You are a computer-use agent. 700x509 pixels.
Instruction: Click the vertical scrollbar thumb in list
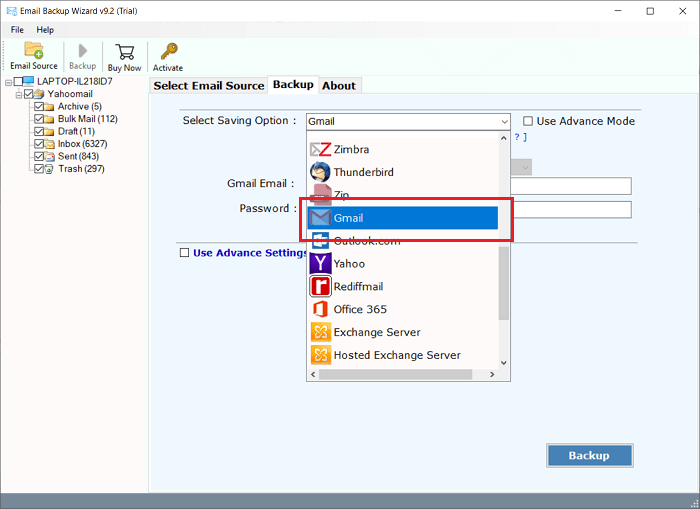pyautogui.click(x=504, y=282)
